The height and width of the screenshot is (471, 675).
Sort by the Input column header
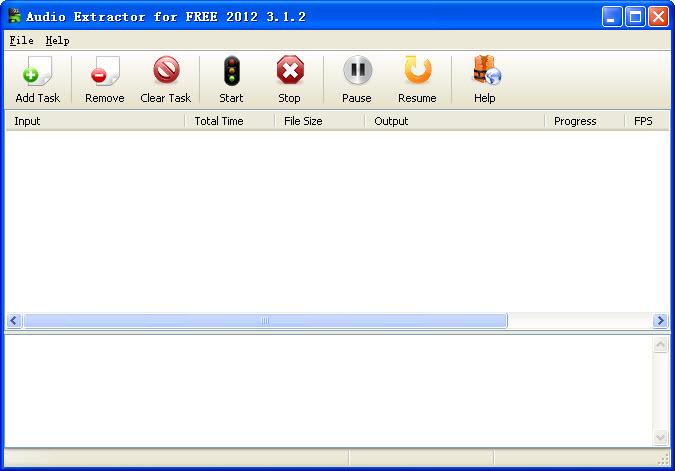(x=95, y=121)
